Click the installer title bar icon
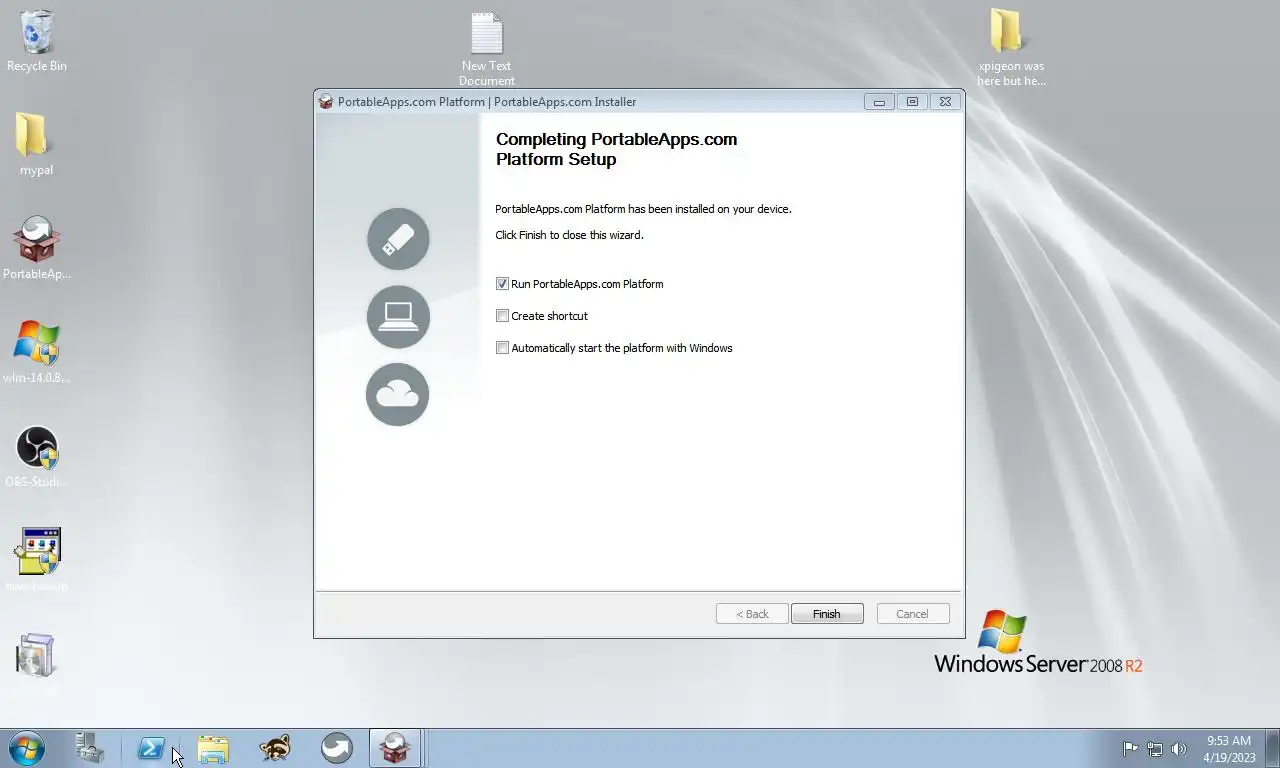Viewport: 1280px width, 768px height. point(325,102)
